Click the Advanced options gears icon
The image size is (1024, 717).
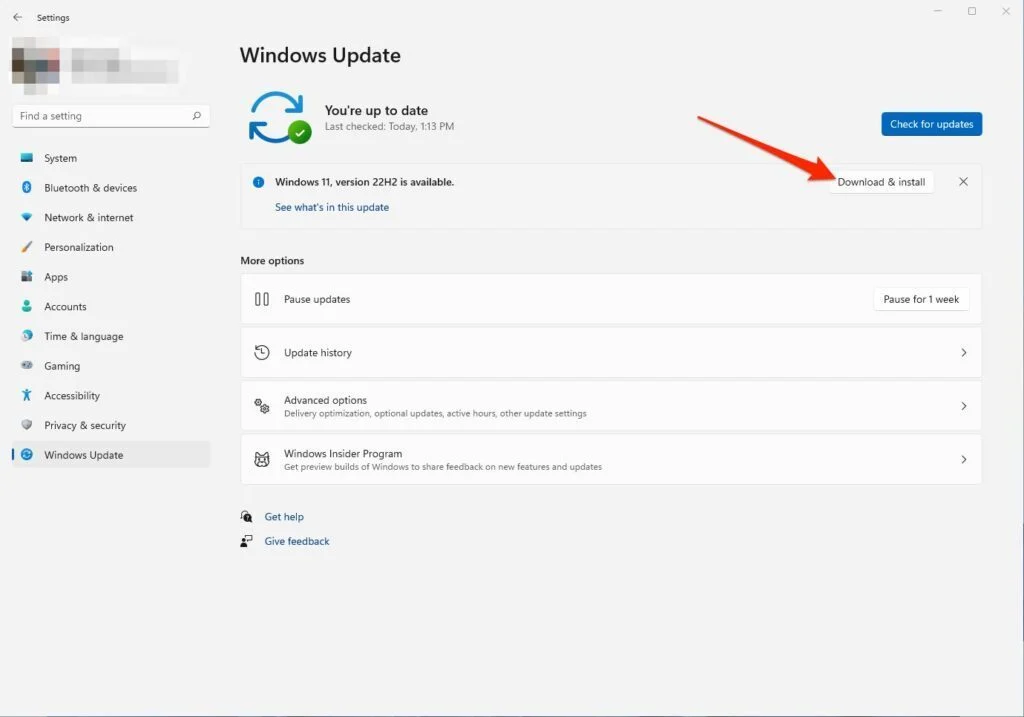[x=262, y=406]
